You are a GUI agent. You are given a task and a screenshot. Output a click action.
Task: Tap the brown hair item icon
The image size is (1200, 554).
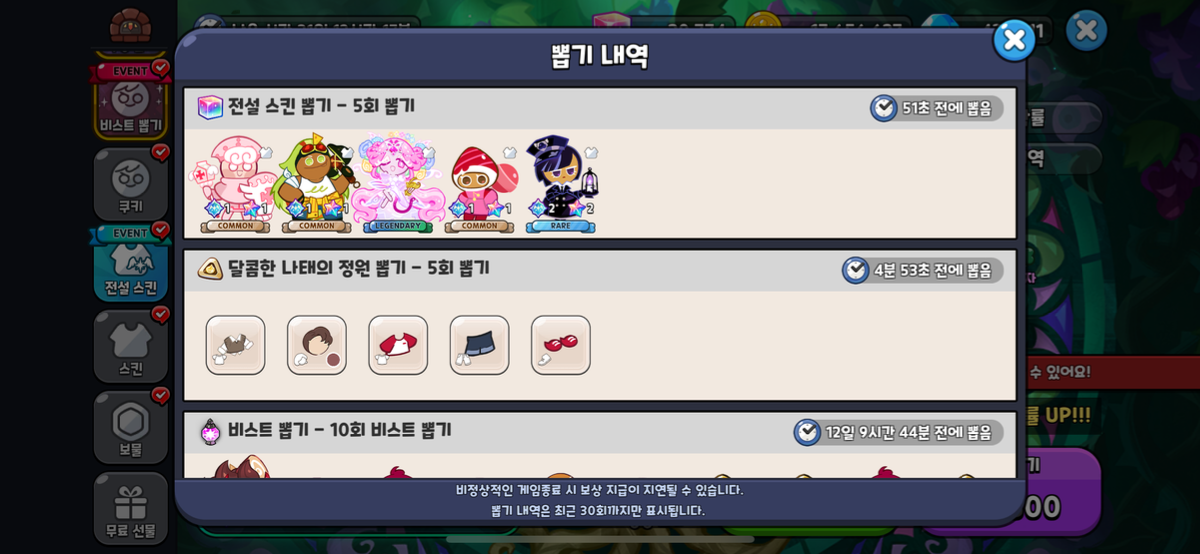(x=236, y=345)
